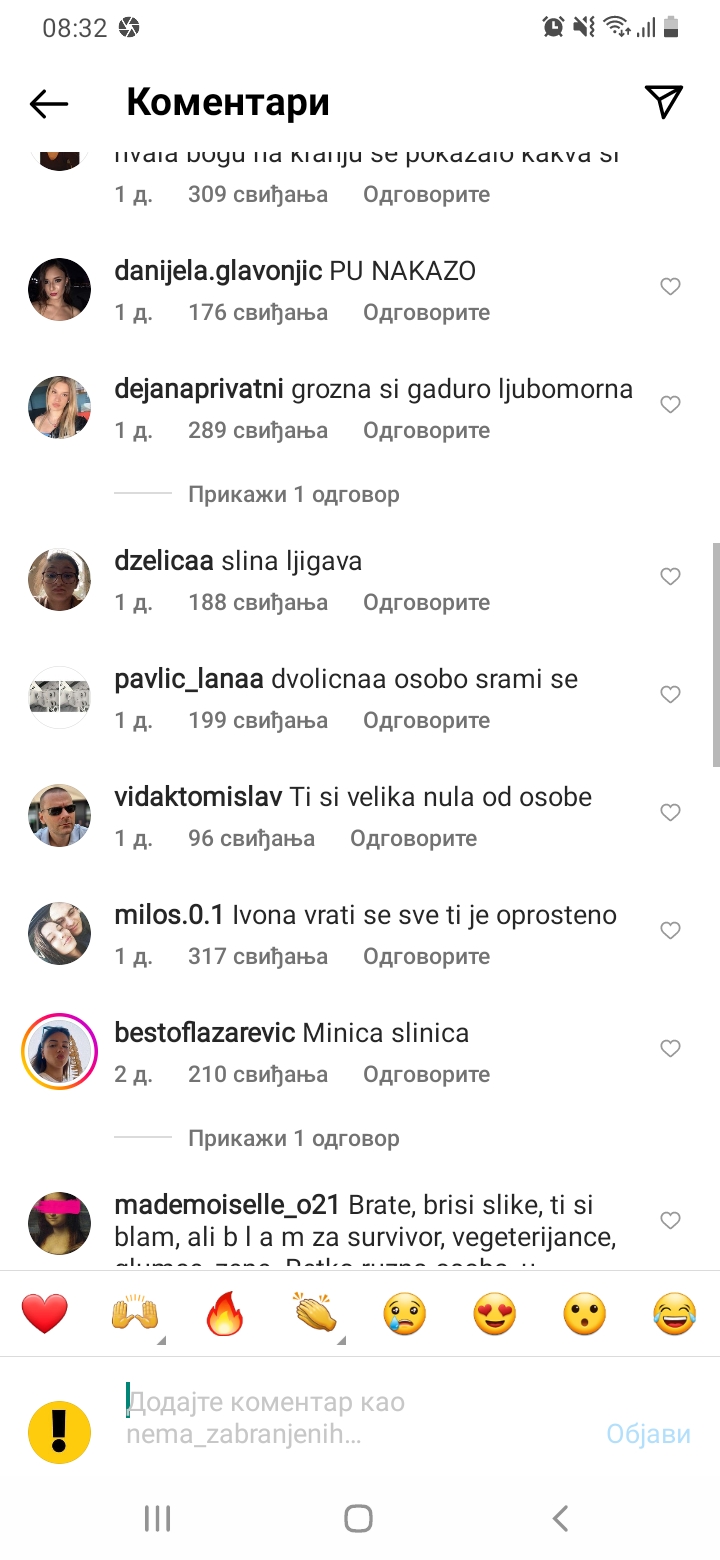This screenshot has width=720, height=1560.
Task: Insert the fire emoji
Action: click(225, 1313)
